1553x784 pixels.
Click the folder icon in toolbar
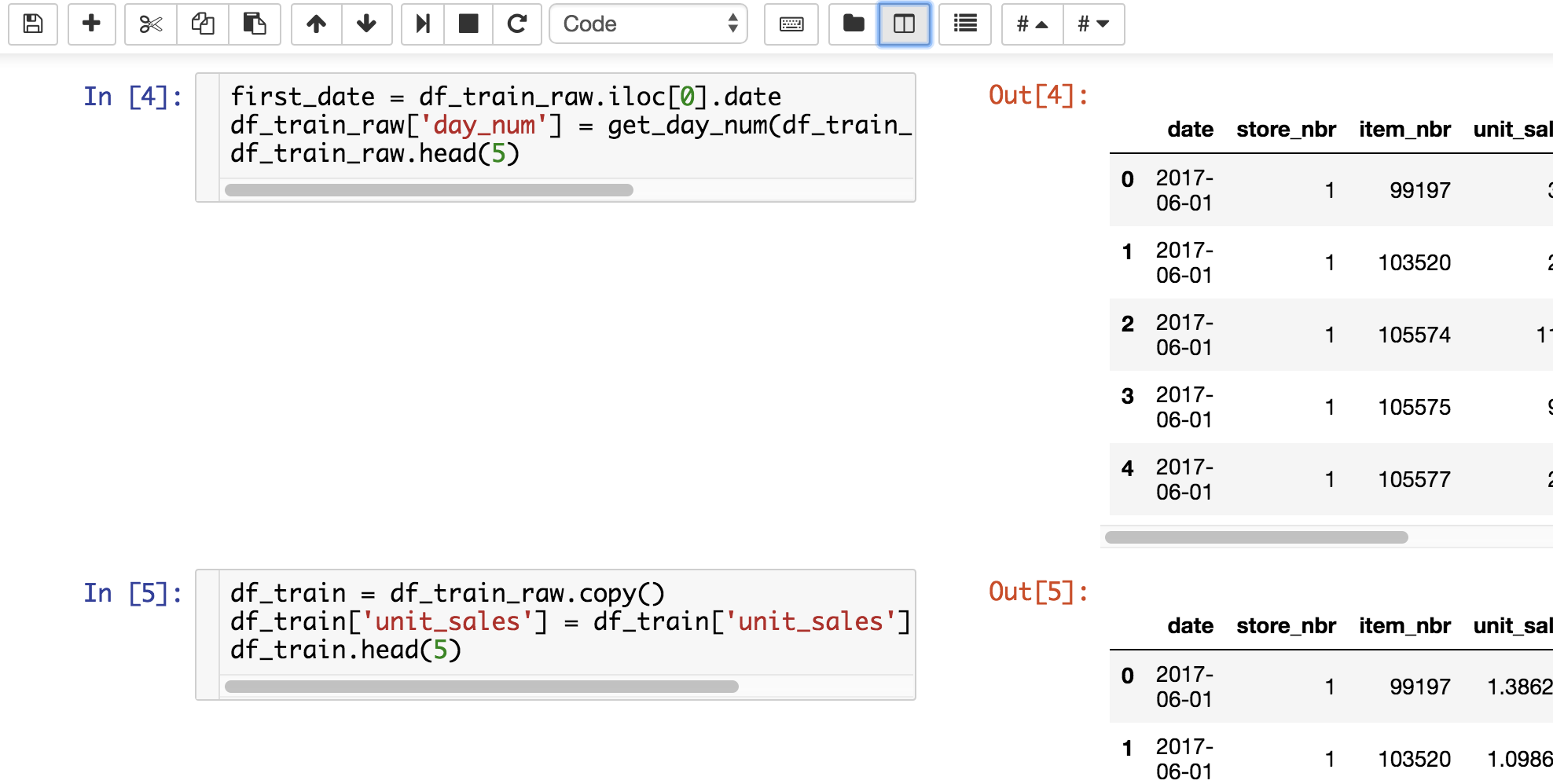[x=853, y=24]
